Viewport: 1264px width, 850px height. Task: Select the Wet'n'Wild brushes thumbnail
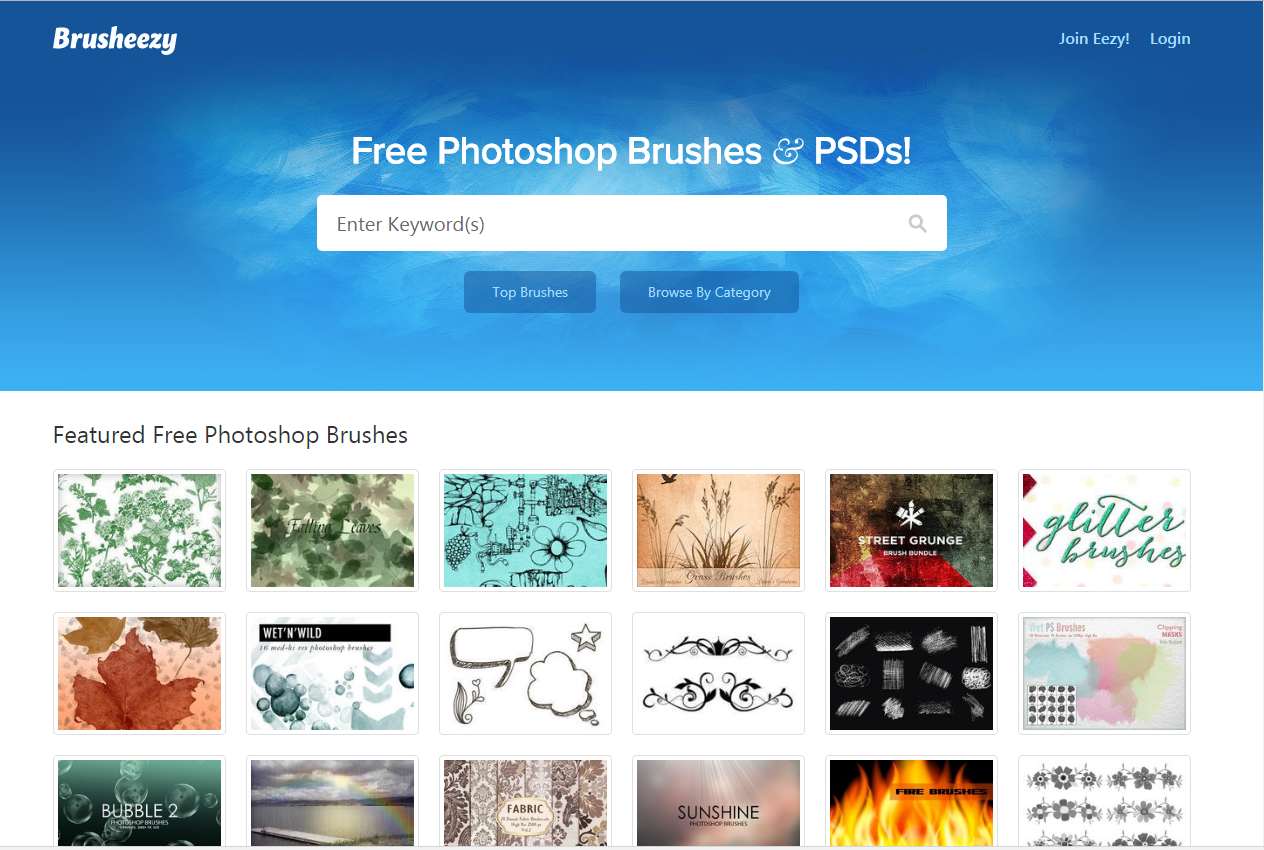pos(332,673)
